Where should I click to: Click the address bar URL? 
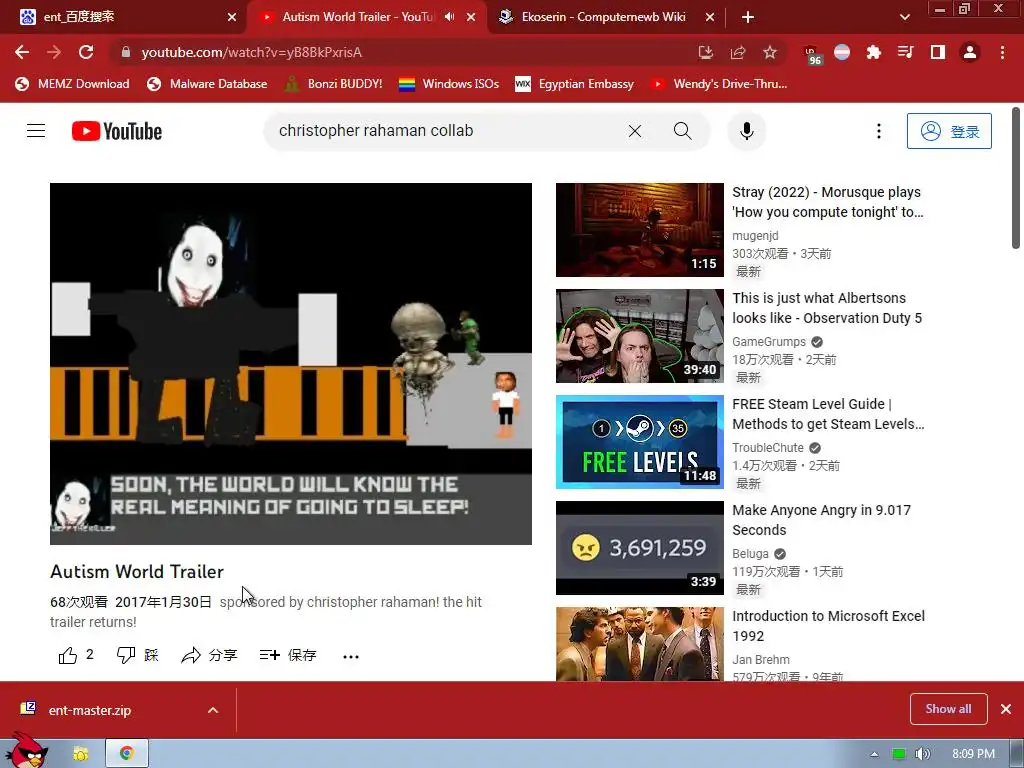[x=251, y=52]
